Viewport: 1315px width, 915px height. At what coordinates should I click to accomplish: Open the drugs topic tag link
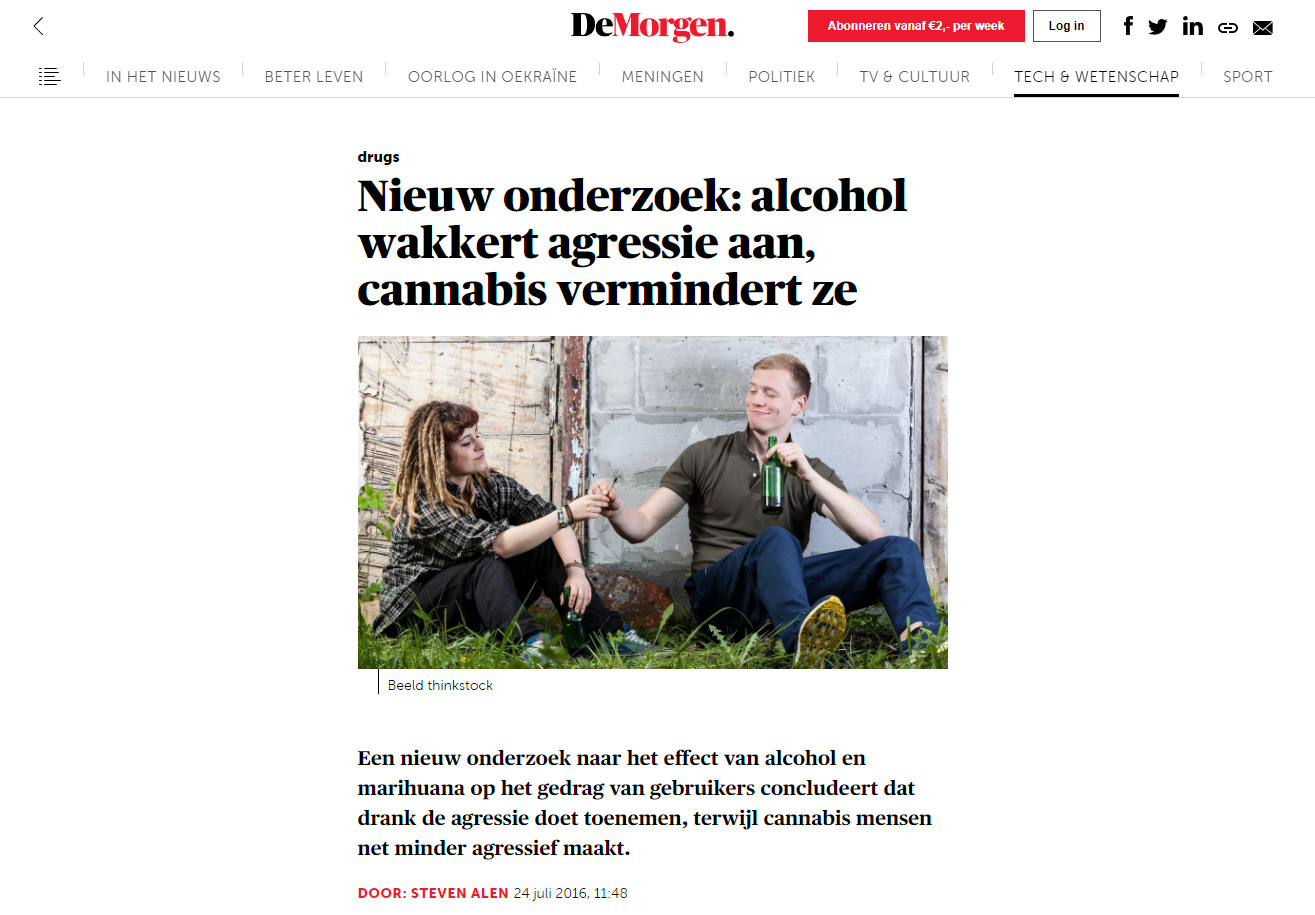coord(378,157)
